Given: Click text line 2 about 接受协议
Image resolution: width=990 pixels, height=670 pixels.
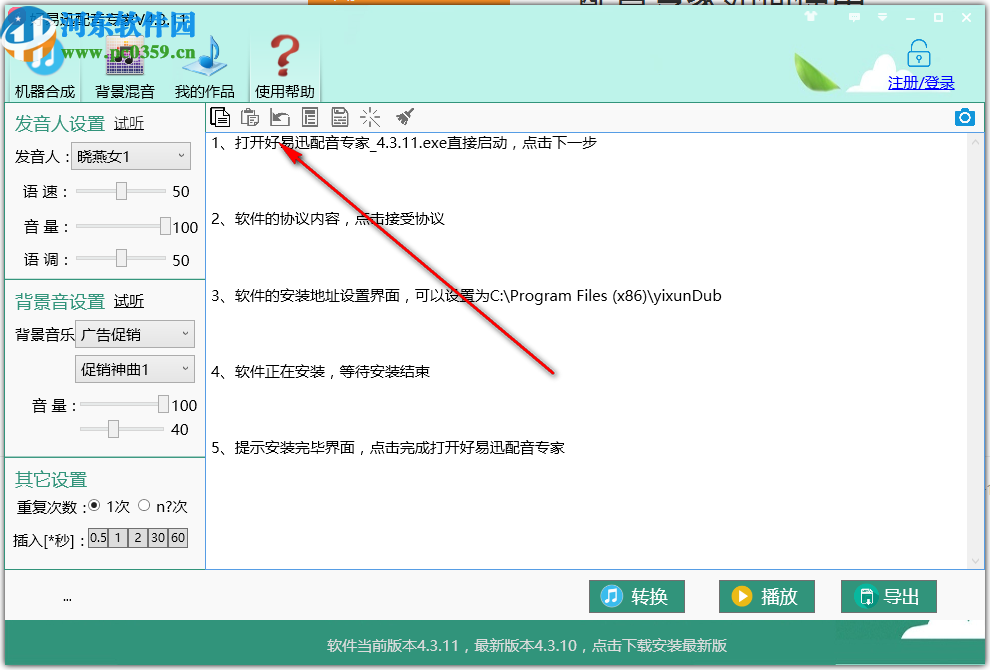Looking at the screenshot, I should tap(328, 219).
